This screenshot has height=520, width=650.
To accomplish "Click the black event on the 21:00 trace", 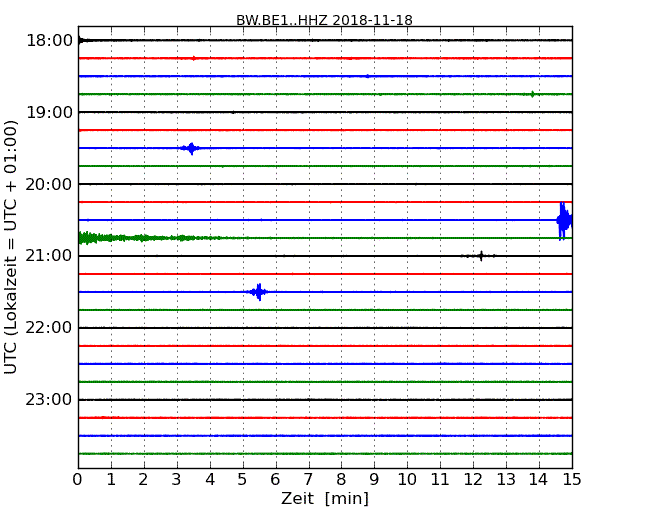I will 480,256.
